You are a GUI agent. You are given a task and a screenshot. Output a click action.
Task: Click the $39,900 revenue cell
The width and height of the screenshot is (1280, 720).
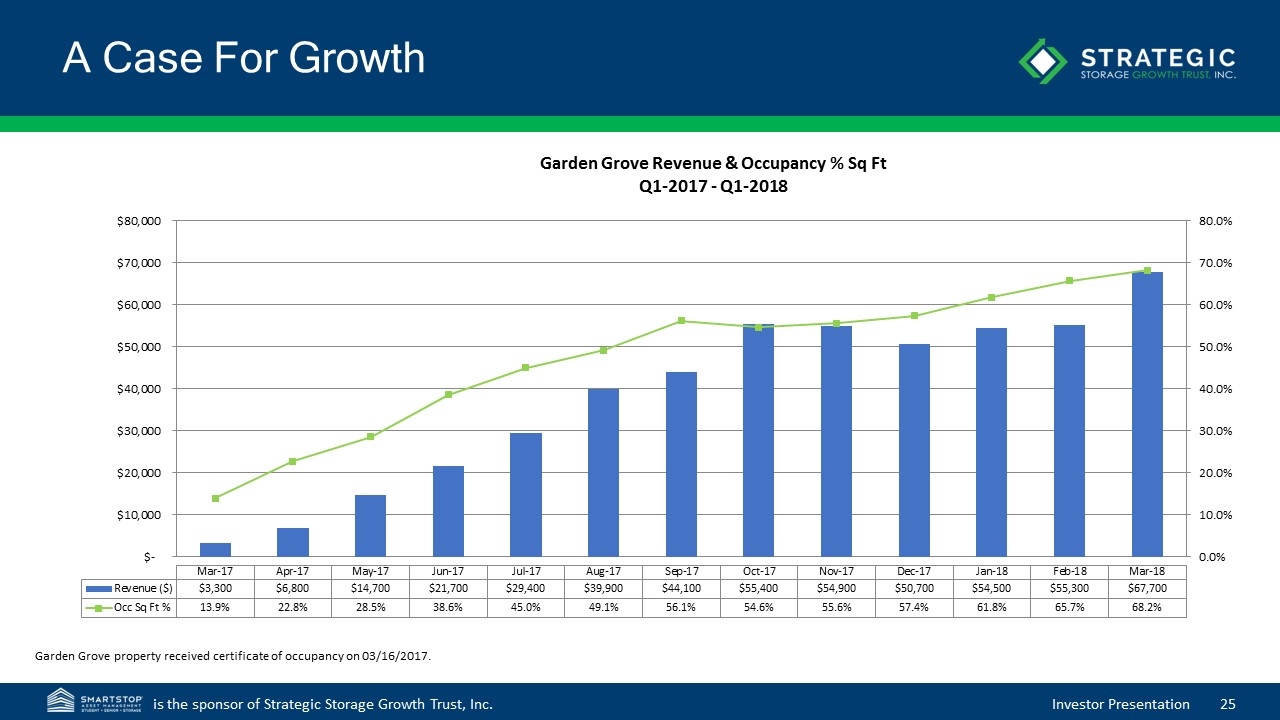tap(603, 590)
